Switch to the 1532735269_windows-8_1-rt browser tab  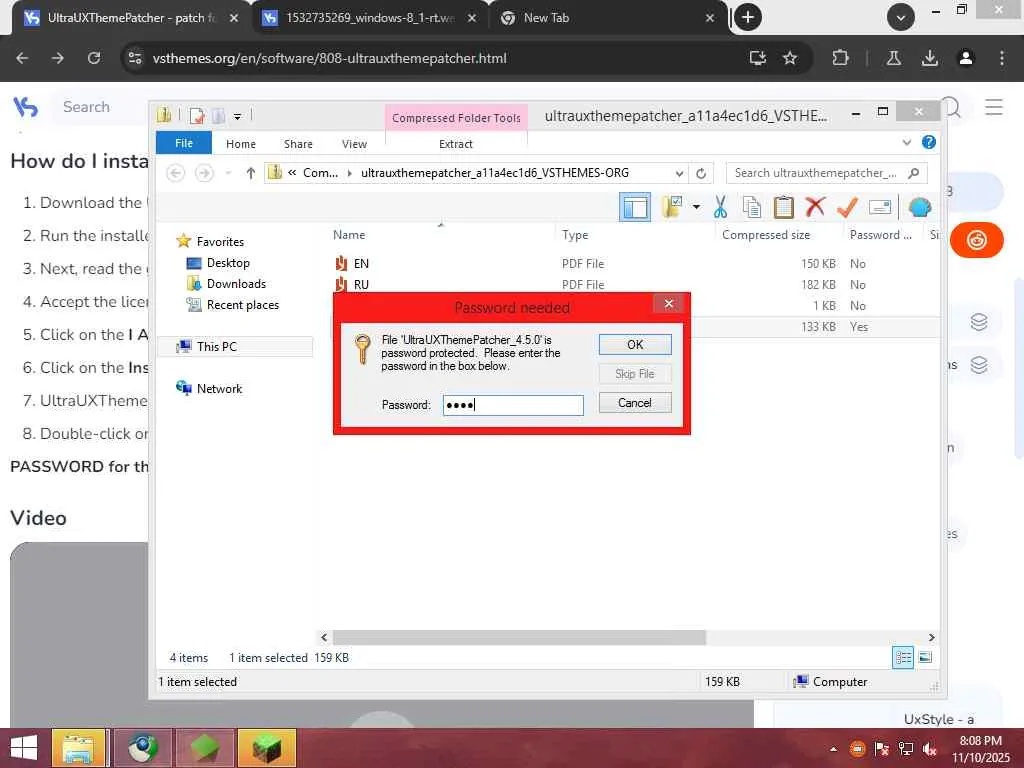[370, 18]
